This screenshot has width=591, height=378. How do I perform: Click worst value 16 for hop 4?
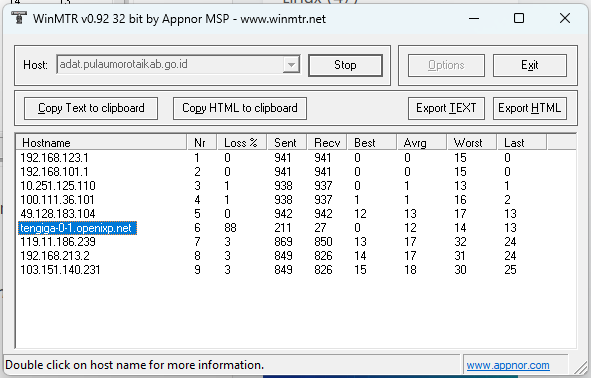[x=460, y=200]
